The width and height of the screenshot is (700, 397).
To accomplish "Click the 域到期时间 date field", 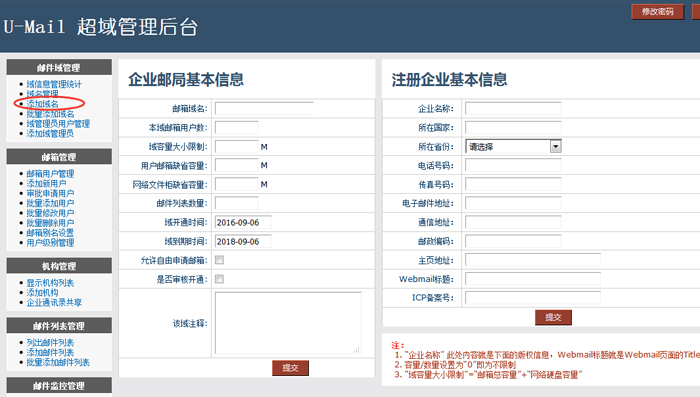I will (x=243, y=242).
